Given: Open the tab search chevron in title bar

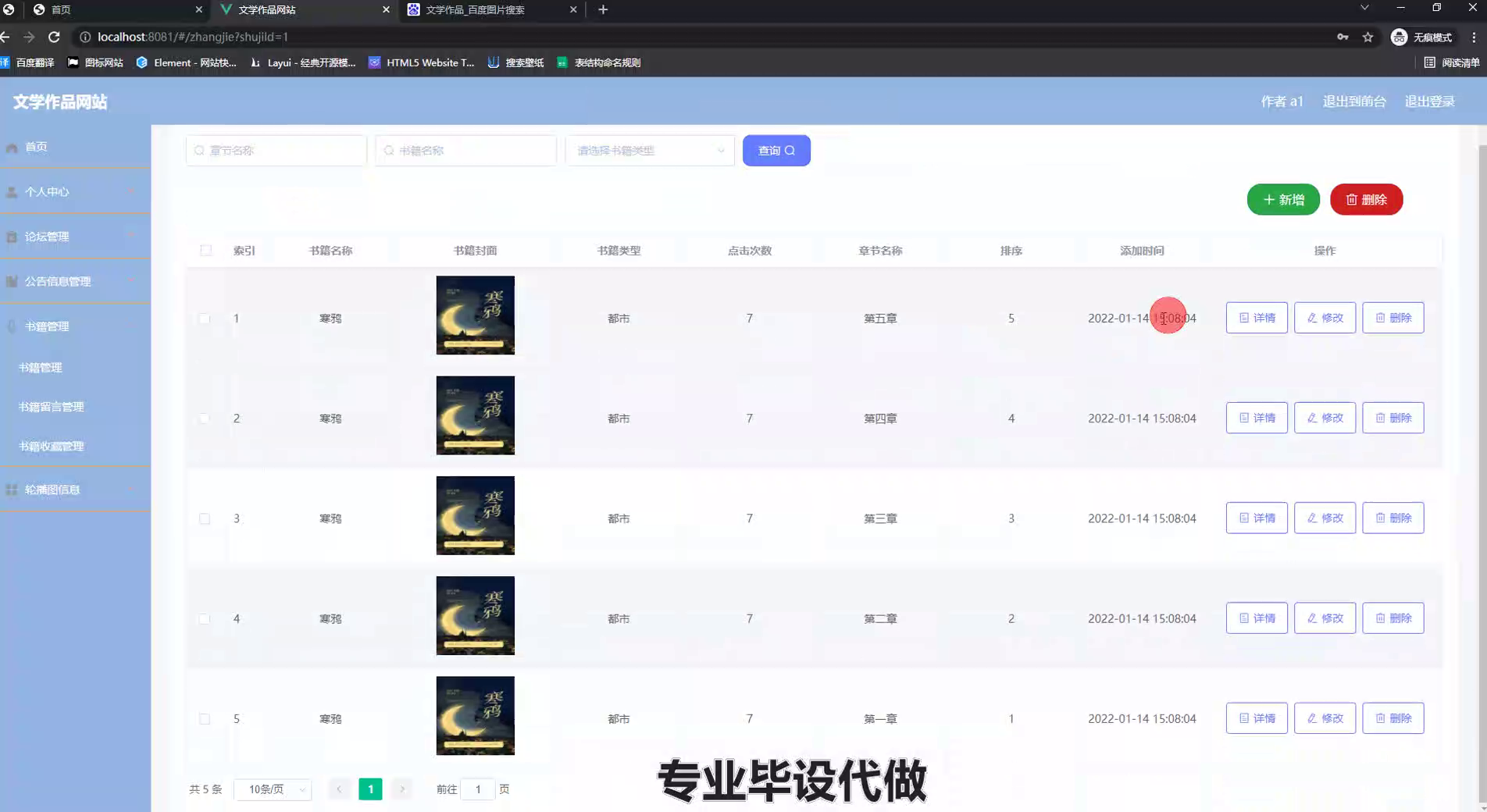Looking at the screenshot, I should (x=1364, y=8).
